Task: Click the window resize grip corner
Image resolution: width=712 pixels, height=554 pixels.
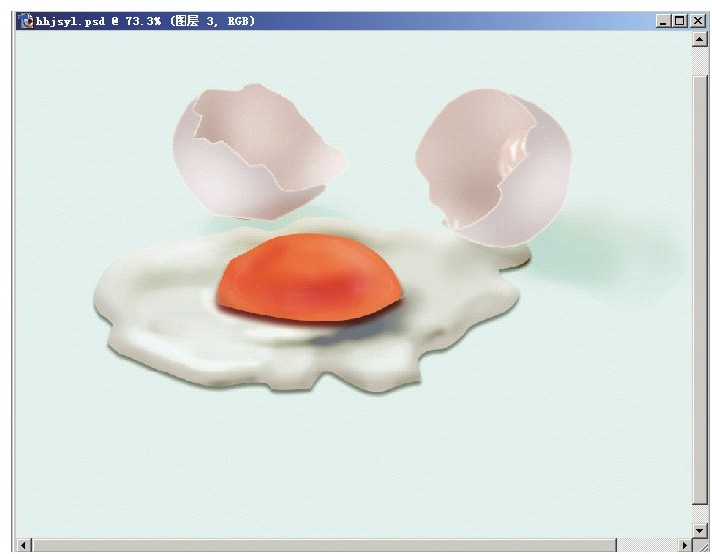Action: click(x=700, y=545)
